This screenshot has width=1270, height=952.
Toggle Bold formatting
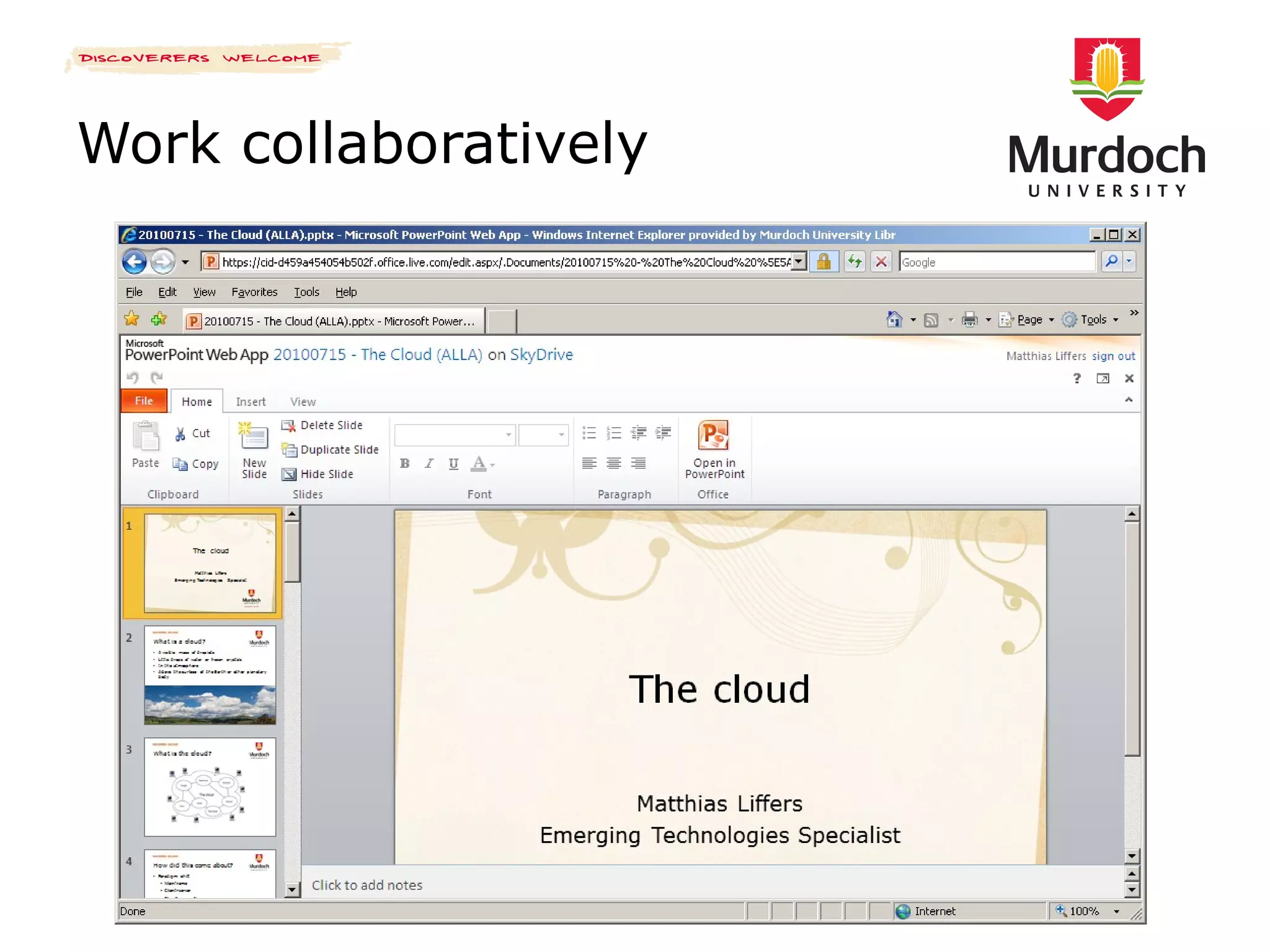[405, 464]
